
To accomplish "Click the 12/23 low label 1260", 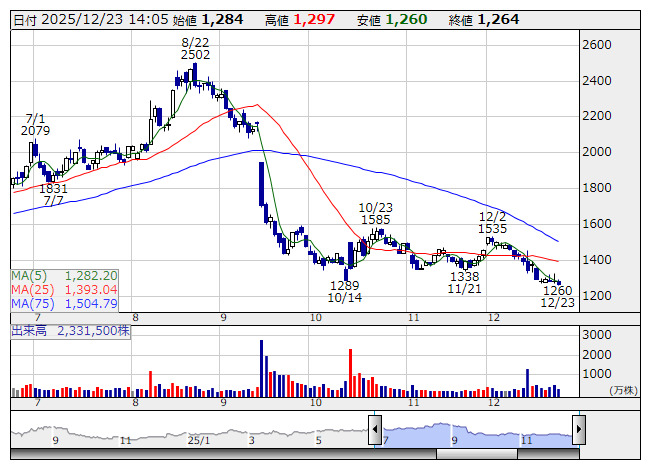I will tap(557, 290).
